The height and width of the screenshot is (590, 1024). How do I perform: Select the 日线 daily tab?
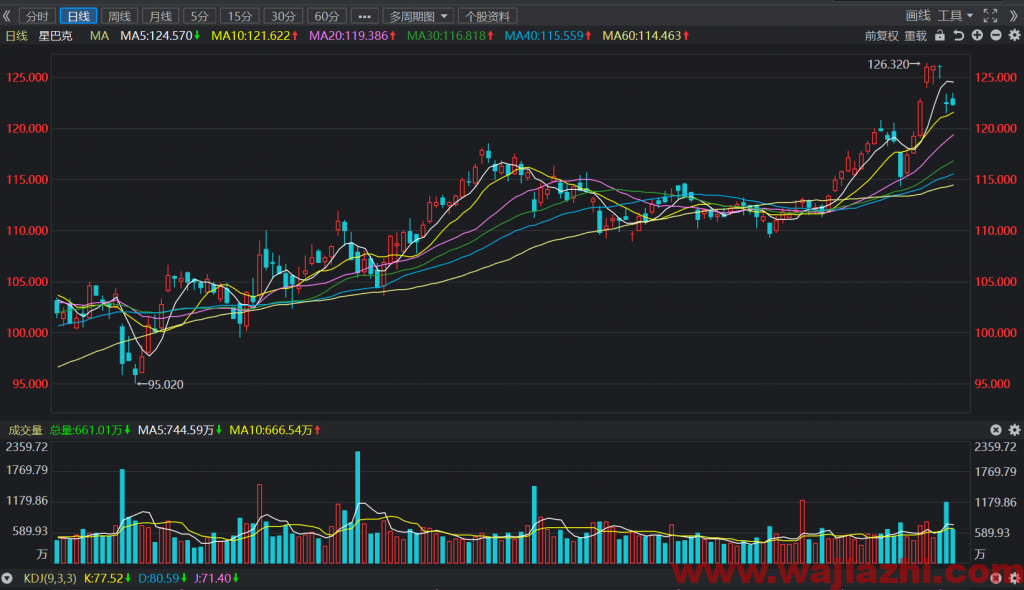[x=78, y=16]
